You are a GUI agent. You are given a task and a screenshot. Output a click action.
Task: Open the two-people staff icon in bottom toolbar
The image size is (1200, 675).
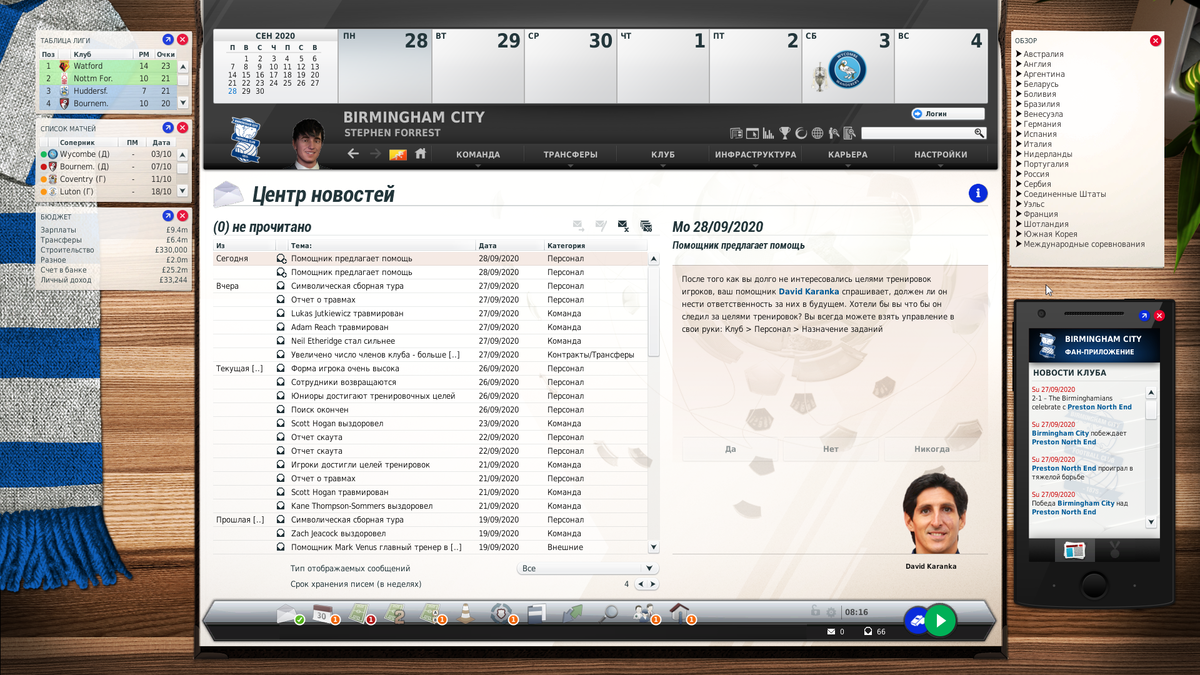[643, 614]
